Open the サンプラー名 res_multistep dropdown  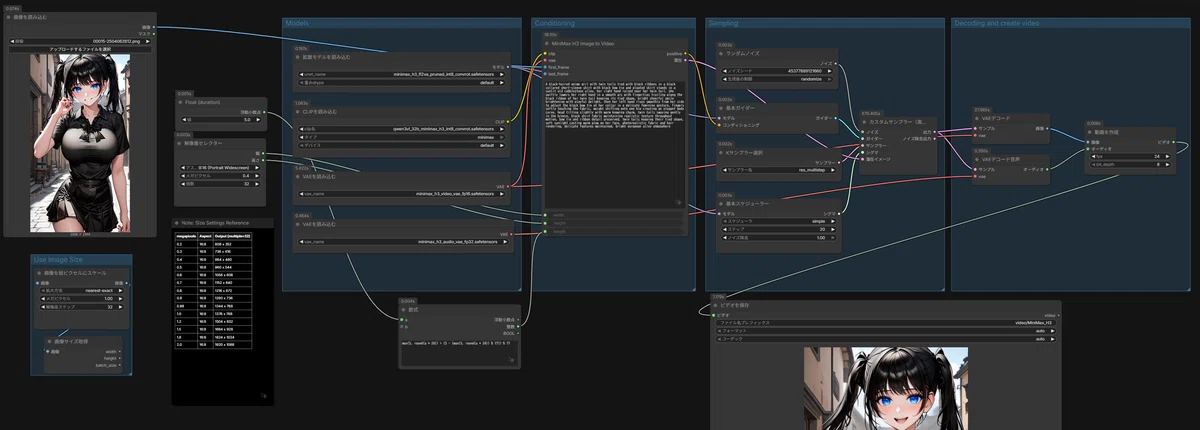(x=778, y=171)
